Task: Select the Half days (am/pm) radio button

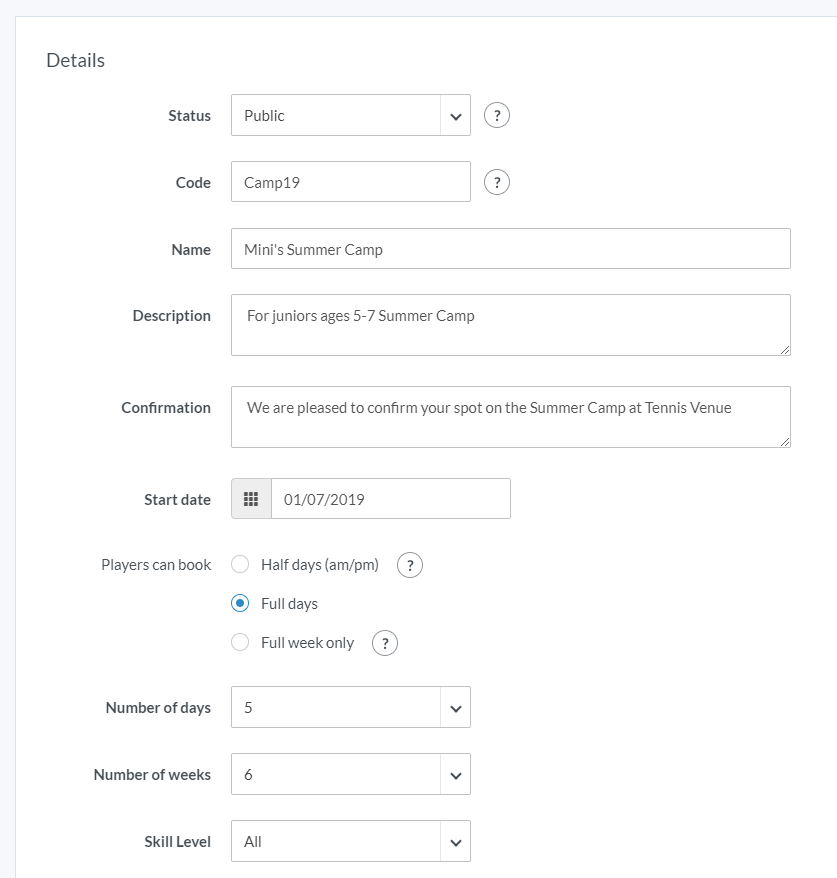Action: coord(240,565)
